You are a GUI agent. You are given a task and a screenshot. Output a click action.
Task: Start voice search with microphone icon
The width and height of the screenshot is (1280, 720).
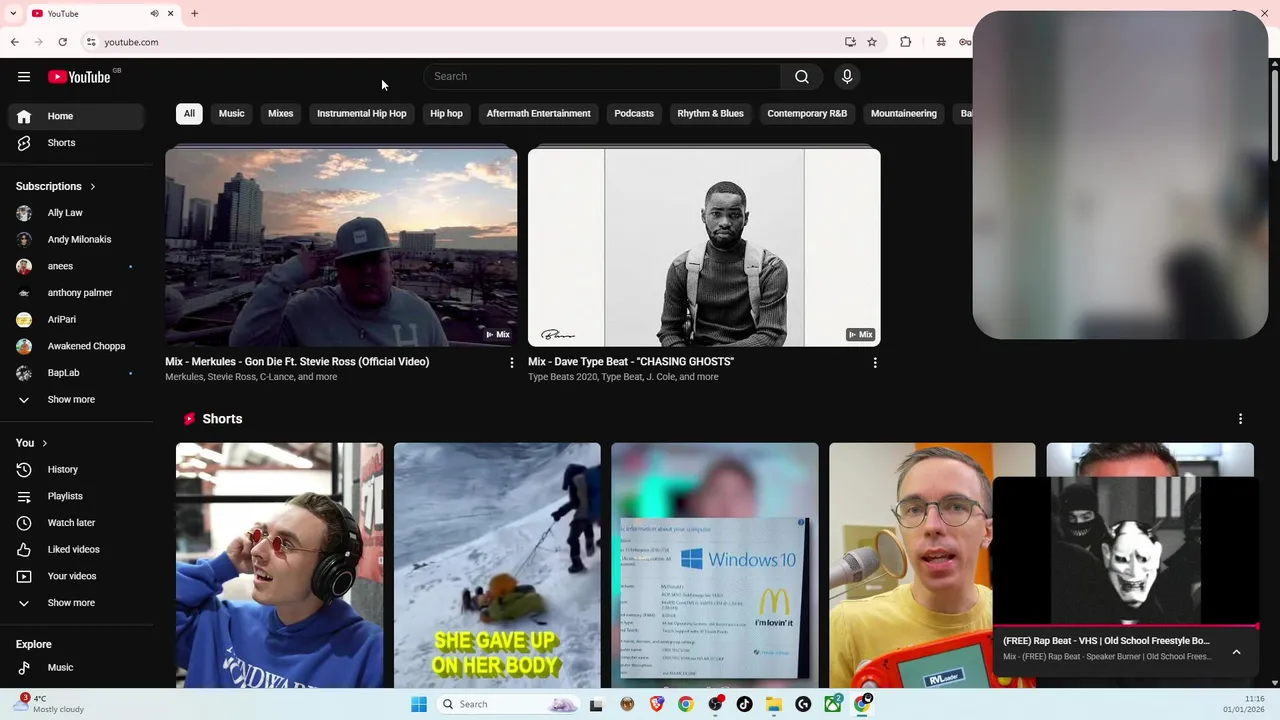tap(847, 77)
